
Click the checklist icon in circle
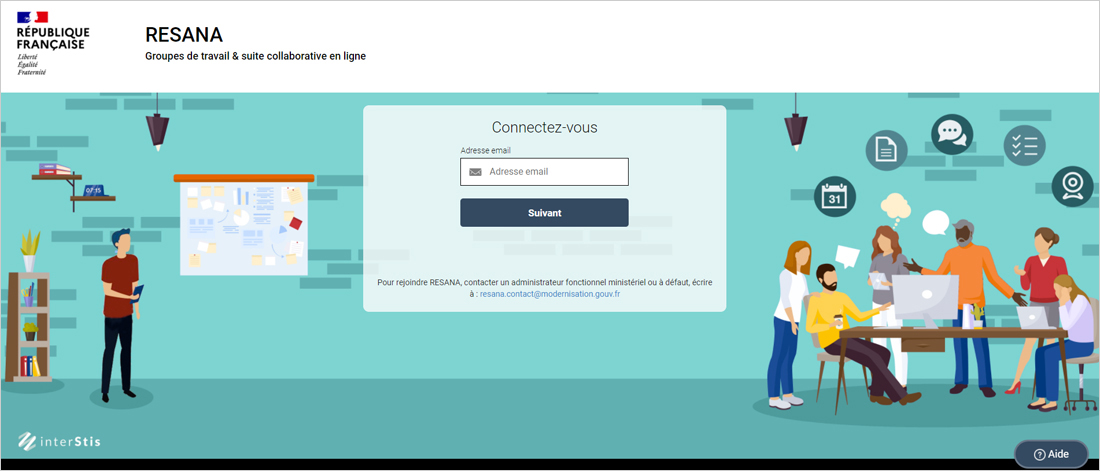tap(1024, 145)
